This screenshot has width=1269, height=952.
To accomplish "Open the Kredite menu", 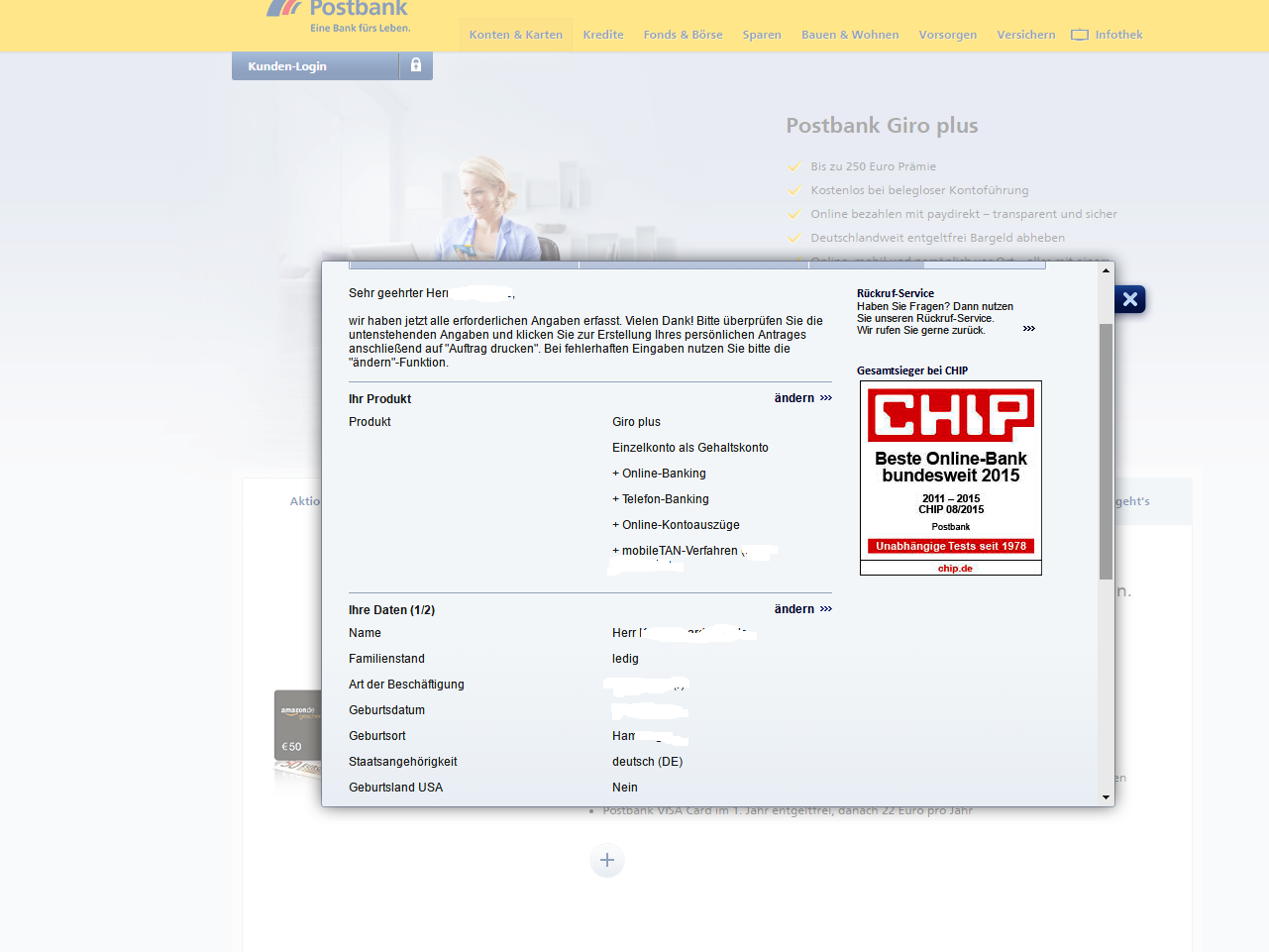I will coord(603,35).
